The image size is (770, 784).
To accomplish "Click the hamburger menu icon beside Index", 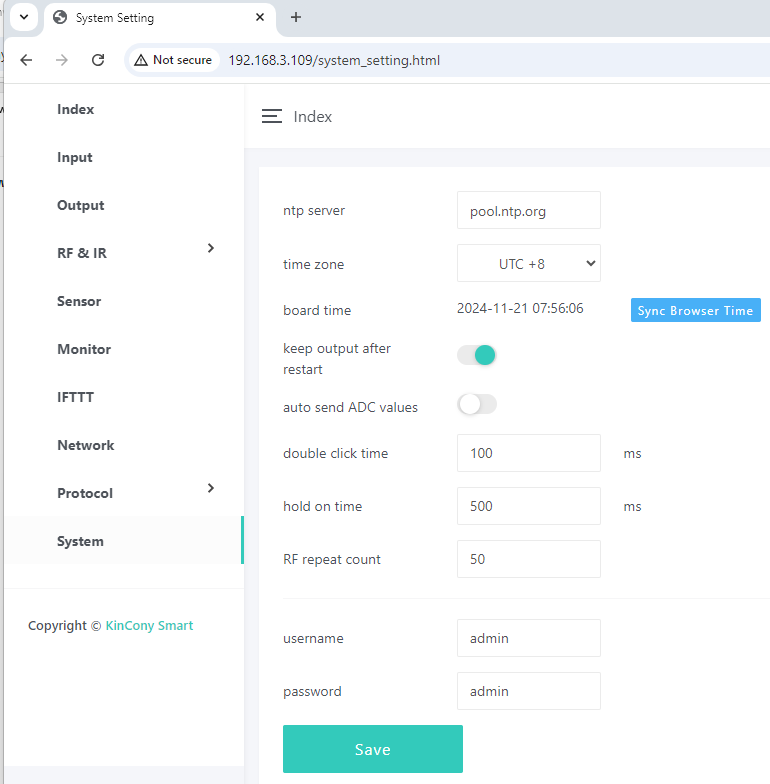I will [x=271, y=117].
